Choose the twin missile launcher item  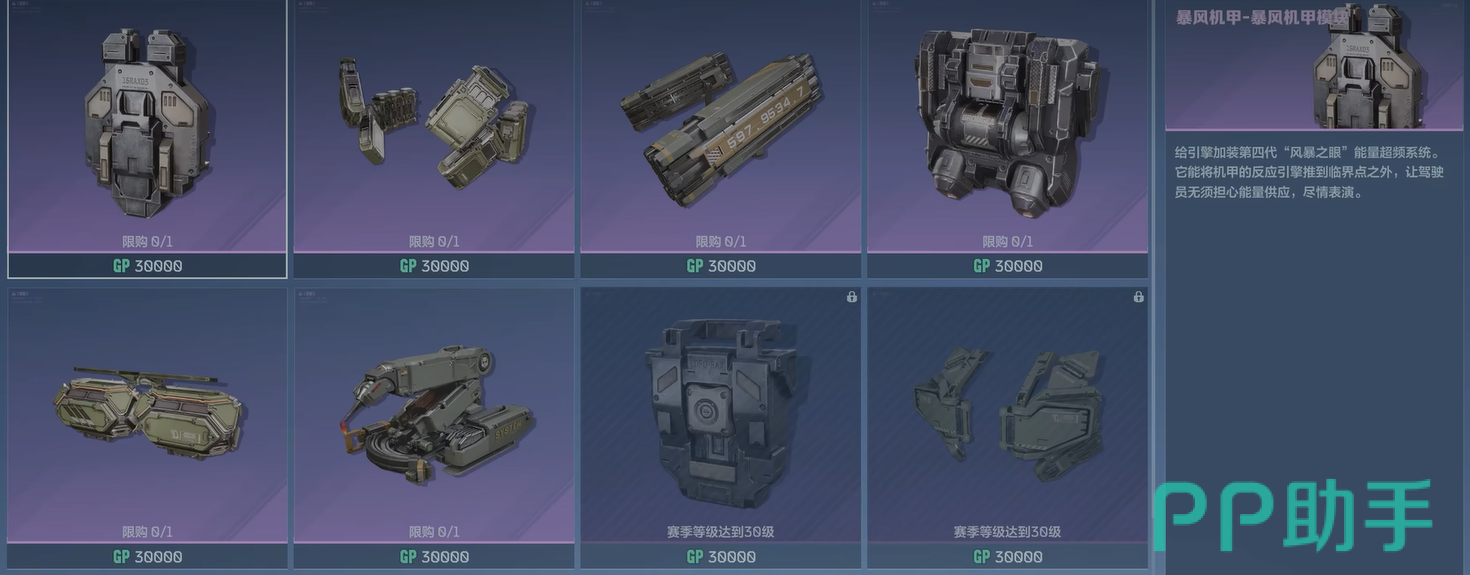coord(721,126)
